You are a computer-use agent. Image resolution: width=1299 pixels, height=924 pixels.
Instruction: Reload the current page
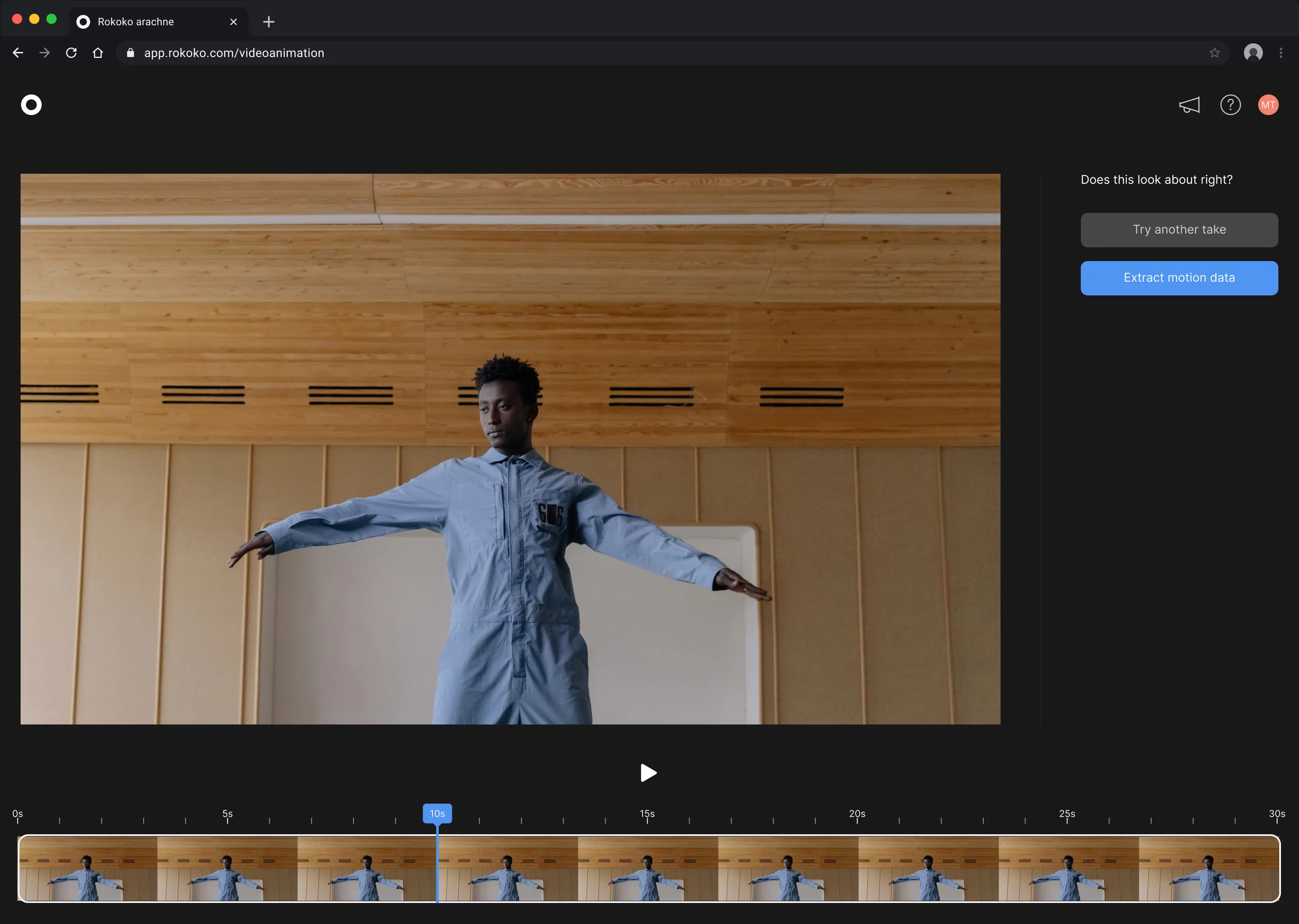click(x=71, y=52)
